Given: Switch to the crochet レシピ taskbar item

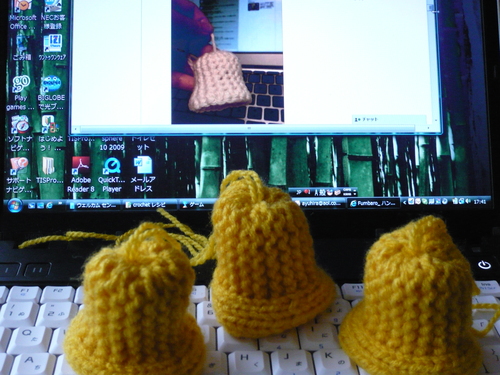Looking at the screenshot, I should coord(149,205).
